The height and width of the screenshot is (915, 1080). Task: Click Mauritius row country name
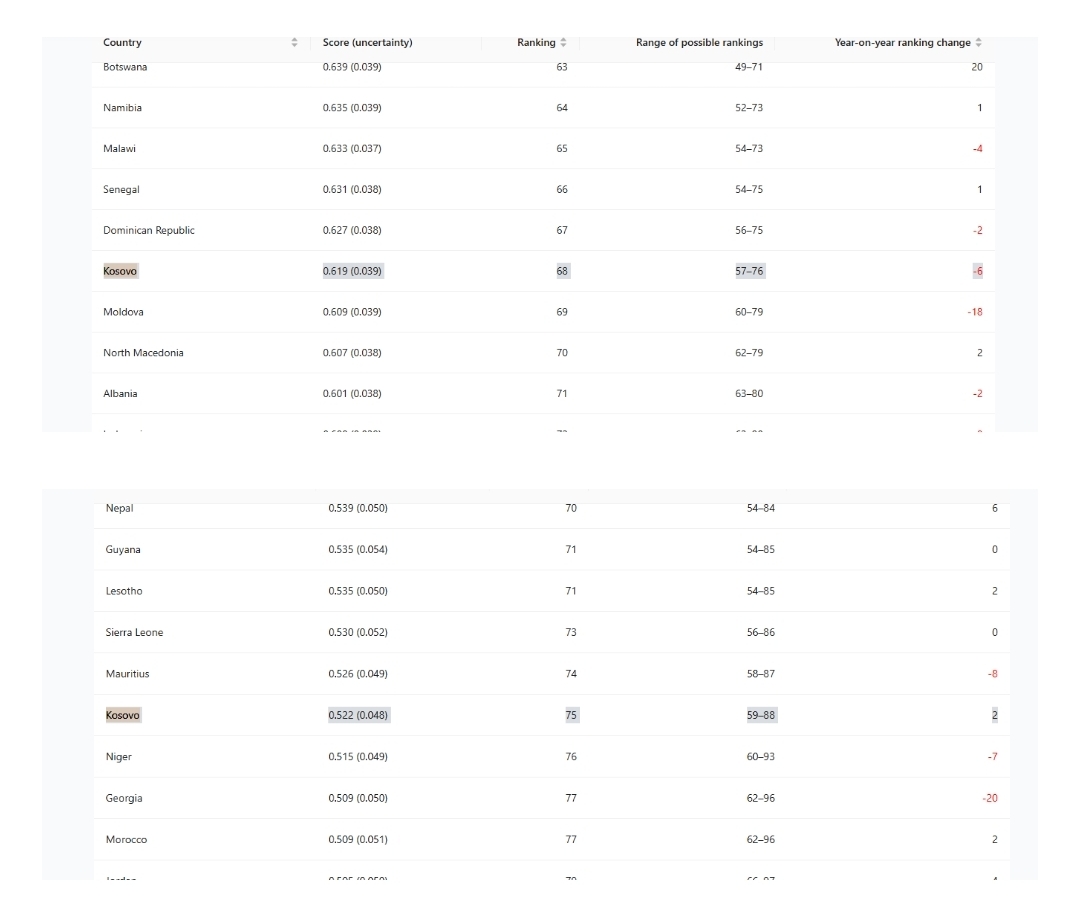tap(127, 674)
